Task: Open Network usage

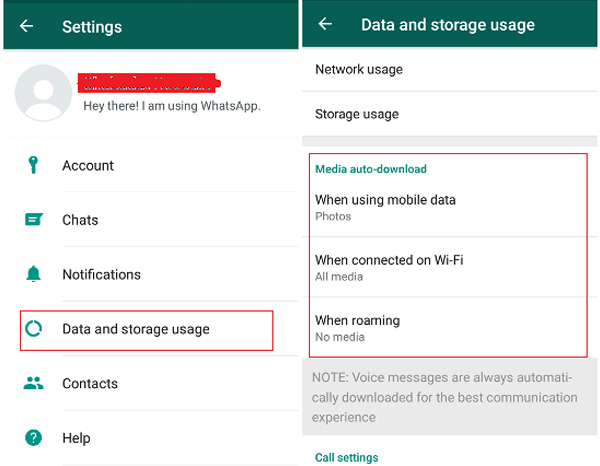Action: (x=450, y=69)
